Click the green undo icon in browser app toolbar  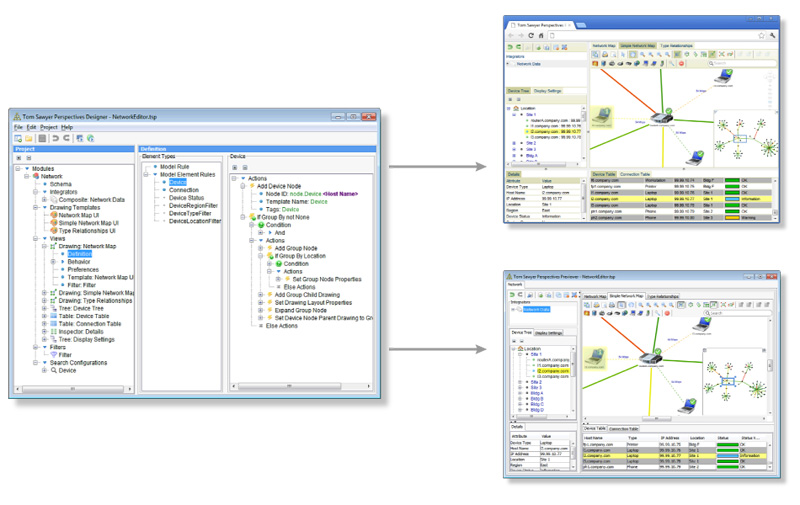[510, 47]
